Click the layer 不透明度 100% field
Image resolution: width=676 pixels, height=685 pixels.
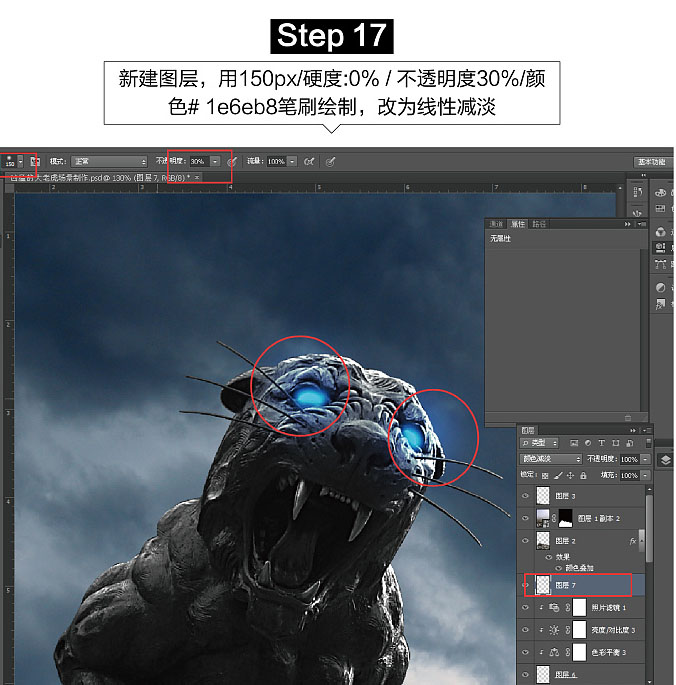[629, 459]
